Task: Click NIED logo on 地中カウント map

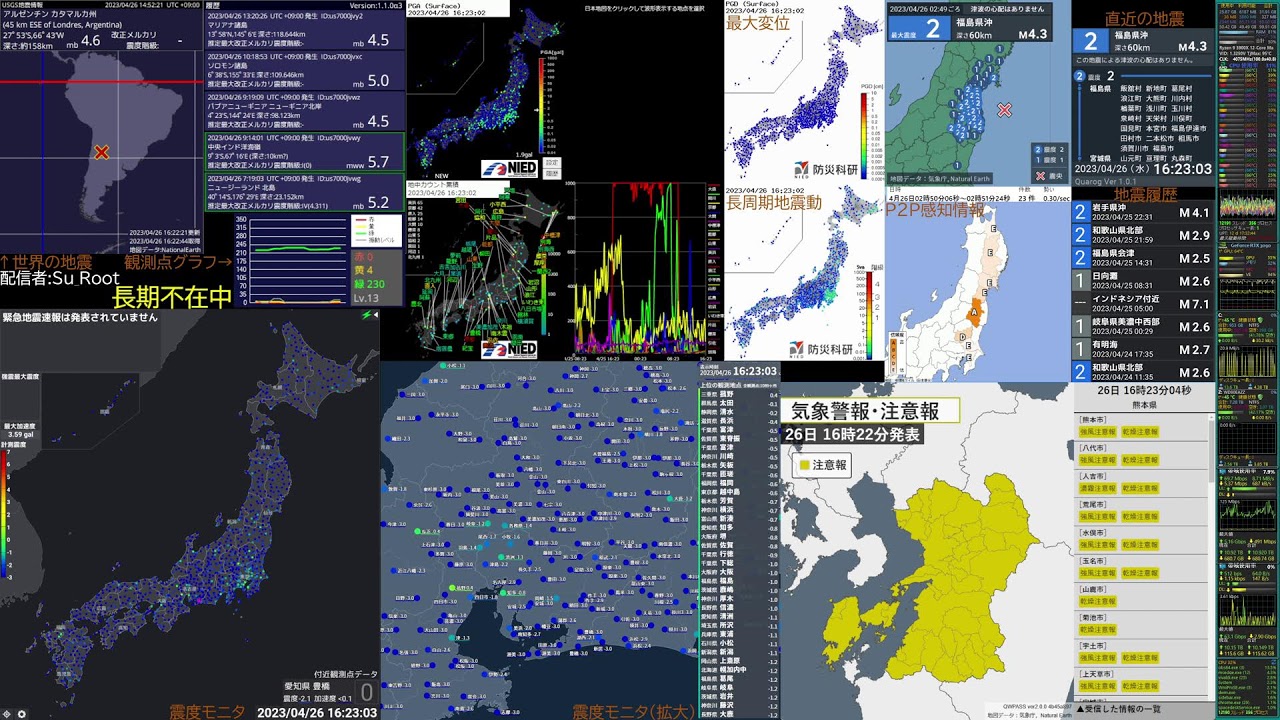Action: click(508, 349)
